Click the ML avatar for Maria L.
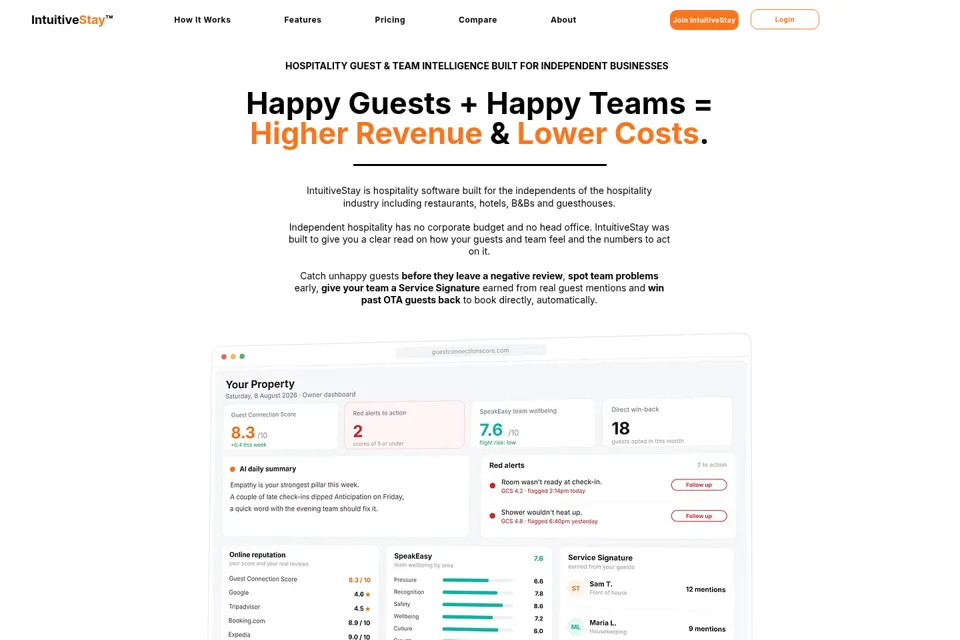The width and height of the screenshot is (960, 640). point(576,627)
